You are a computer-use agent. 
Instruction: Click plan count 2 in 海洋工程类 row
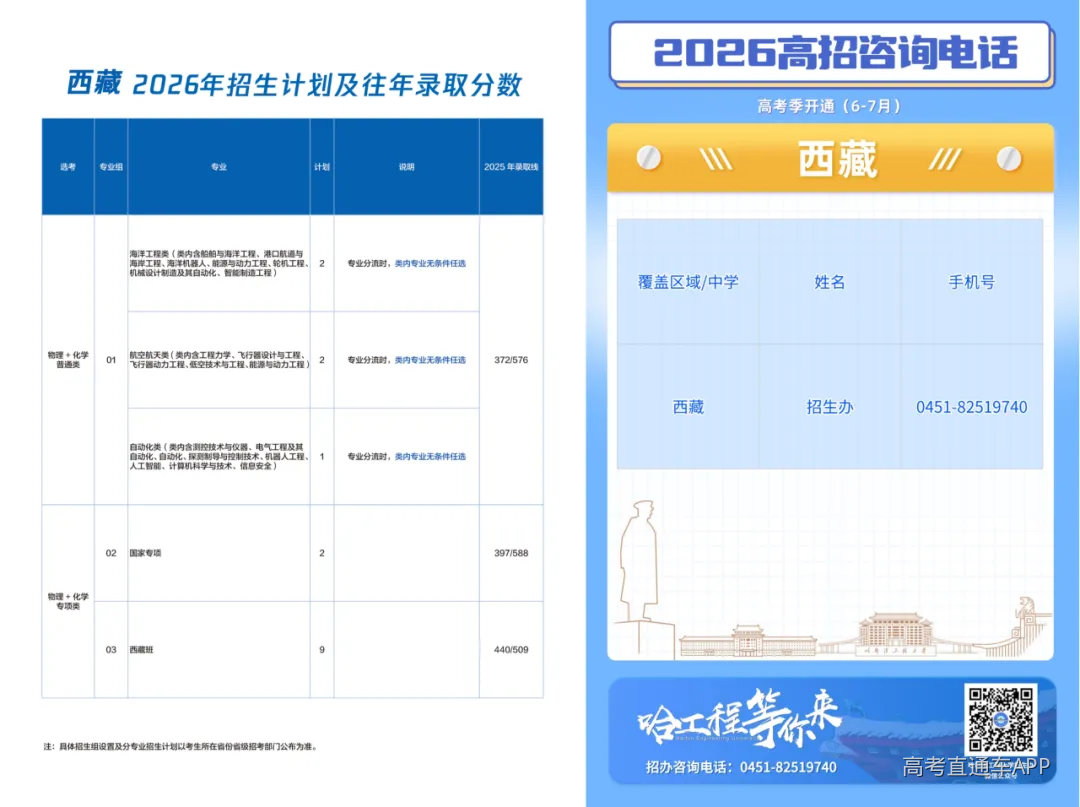(x=322, y=263)
